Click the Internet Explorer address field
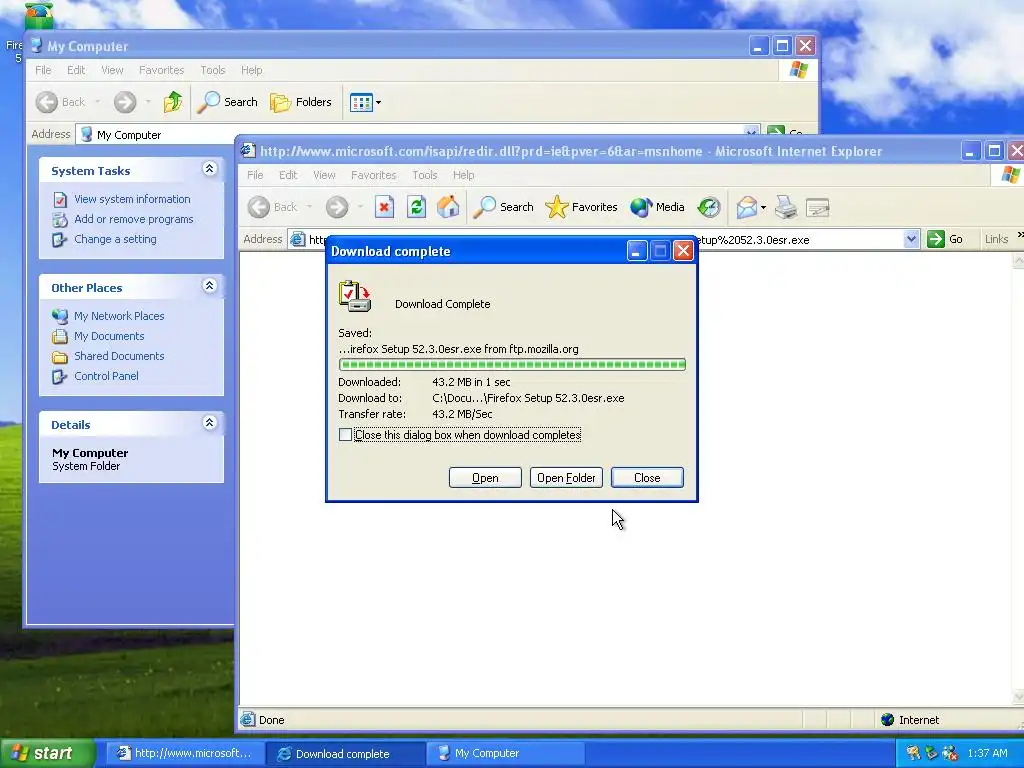1024x768 pixels. point(604,239)
